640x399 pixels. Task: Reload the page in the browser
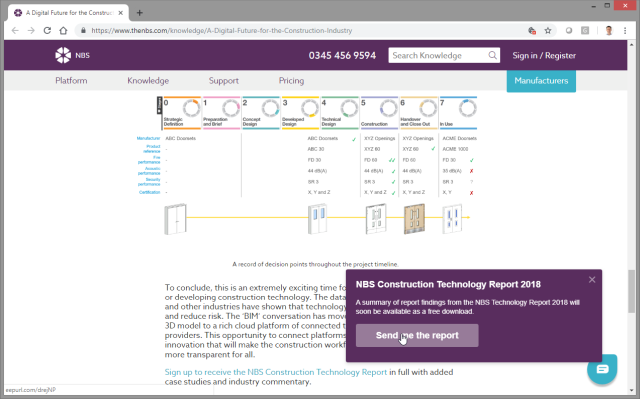click(47, 31)
